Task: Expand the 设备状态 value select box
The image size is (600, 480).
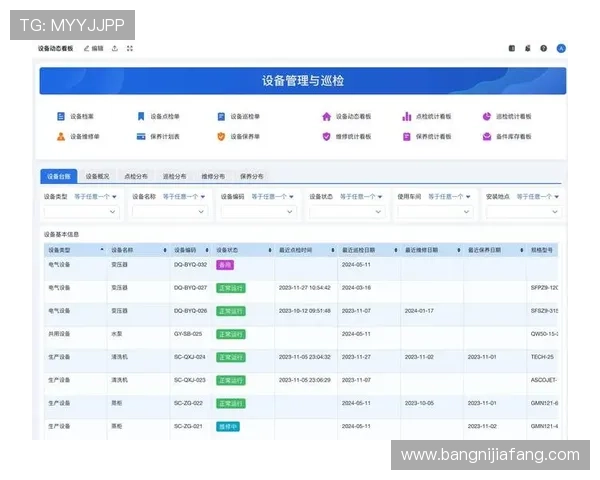Action: (x=347, y=212)
